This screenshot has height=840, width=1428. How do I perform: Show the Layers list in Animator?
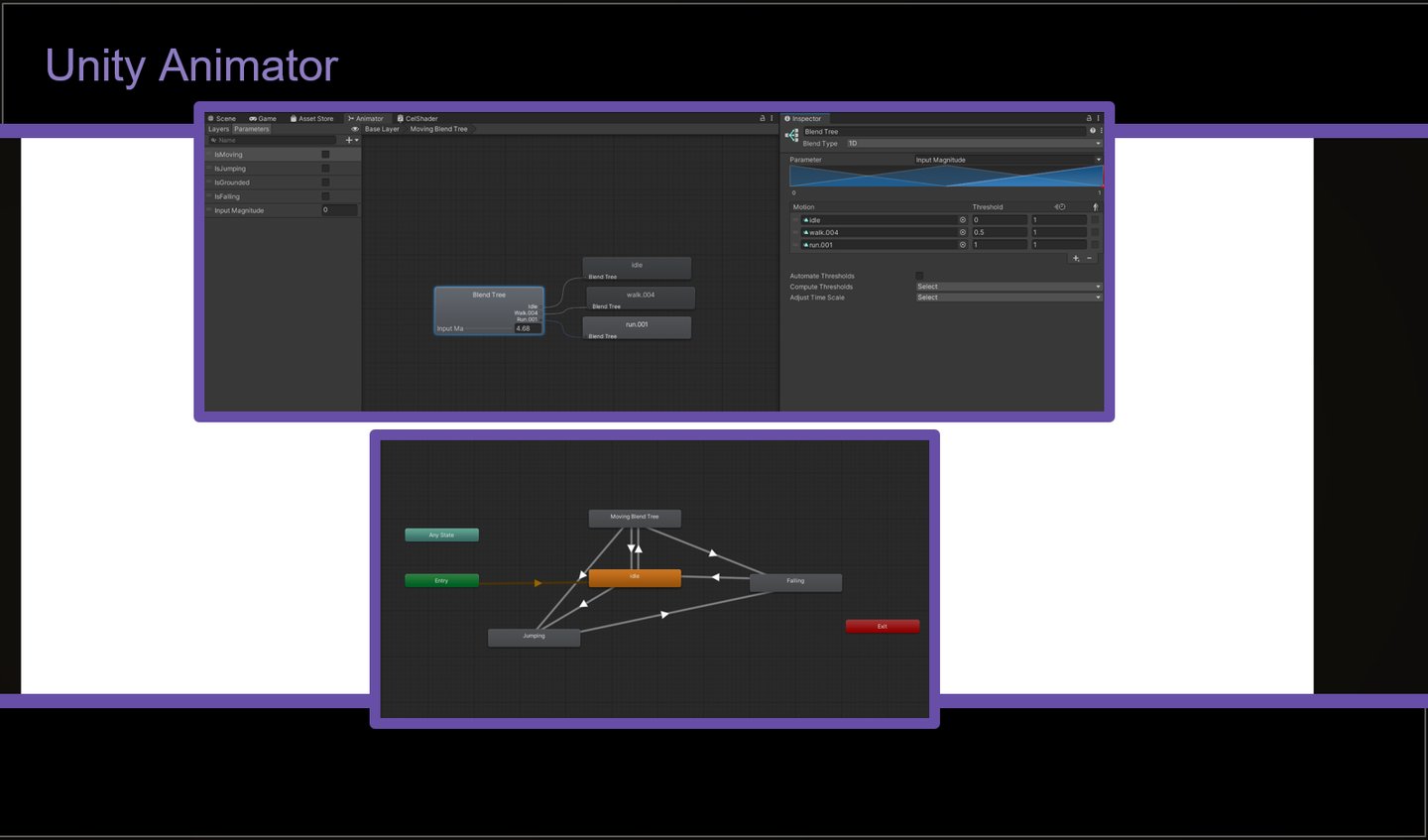[218, 129]
